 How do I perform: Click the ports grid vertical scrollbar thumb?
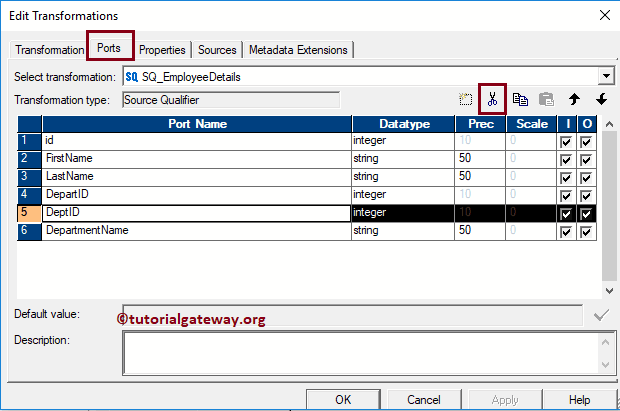tap(609, 206)
